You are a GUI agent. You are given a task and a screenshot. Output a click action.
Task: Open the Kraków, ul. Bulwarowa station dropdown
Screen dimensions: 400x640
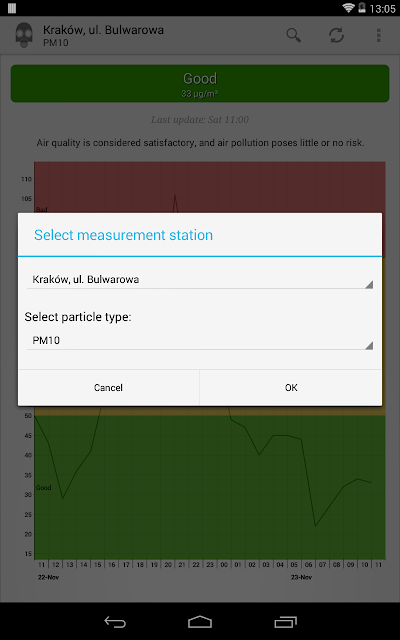[x=200, y=280]
